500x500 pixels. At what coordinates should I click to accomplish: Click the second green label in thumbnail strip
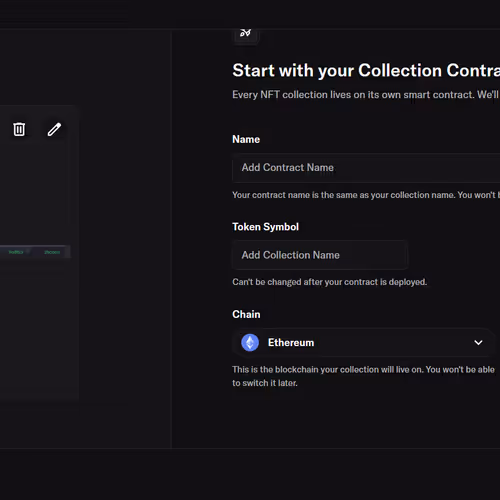[x=52, y=252]
